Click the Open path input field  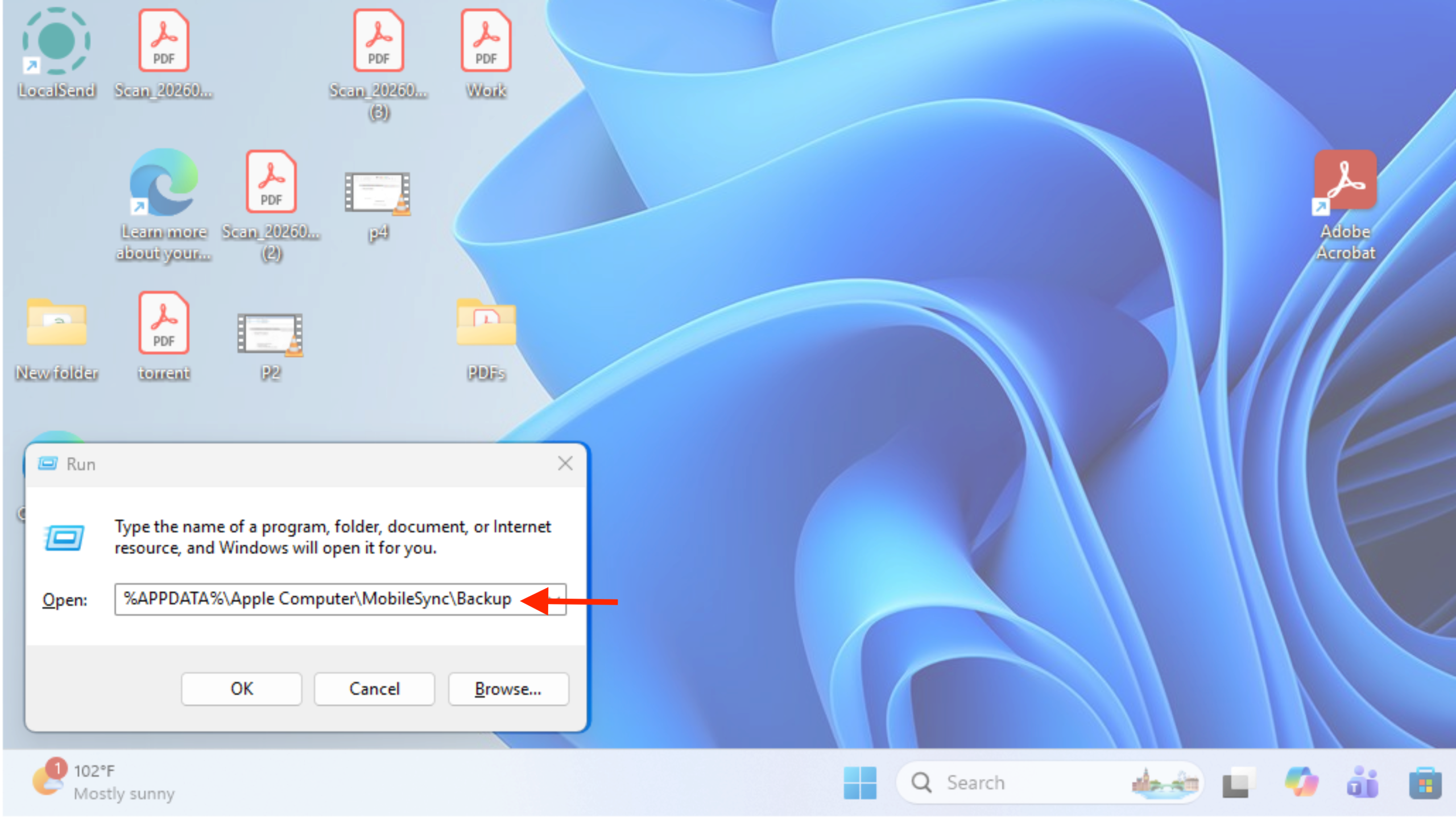340,599
